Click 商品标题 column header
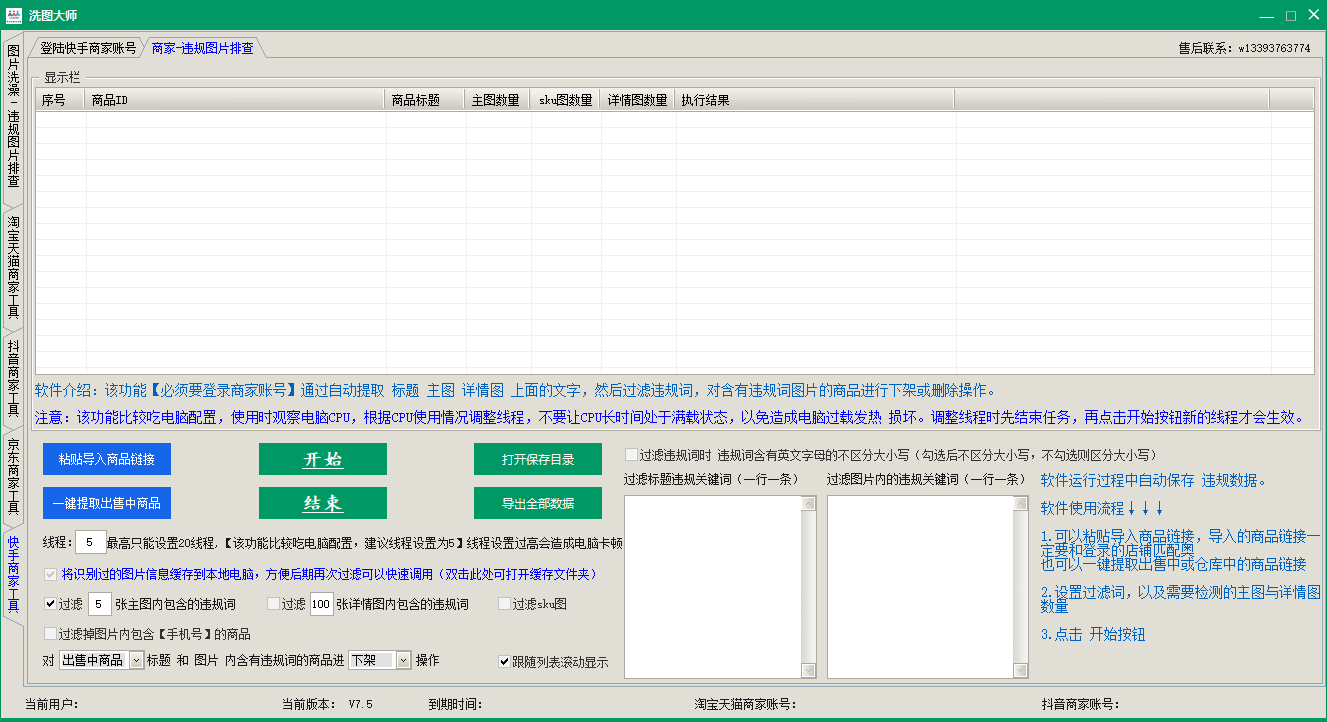Image resolution: width=1327 pixels, height=722 pixels. click(x=425, y=99)
